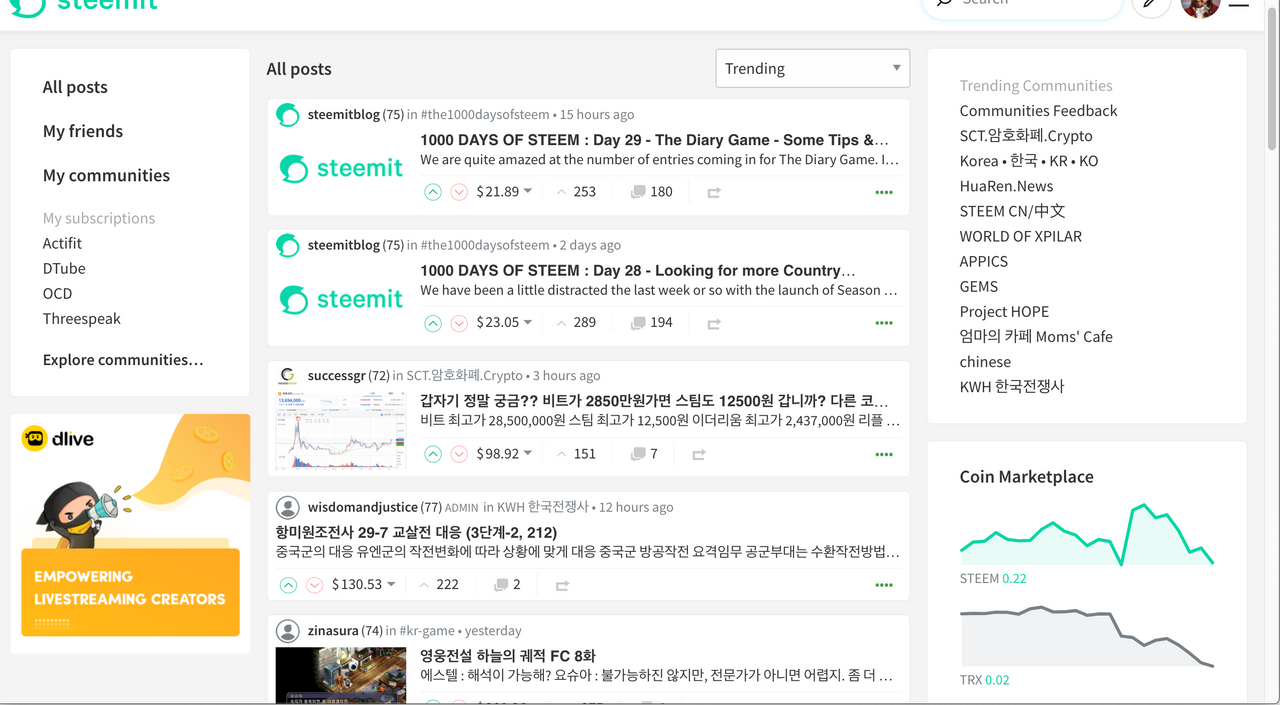Open more options on Day 28 post
The image size is (1280, 705).
pyautogui.click(x=884, y=323)
